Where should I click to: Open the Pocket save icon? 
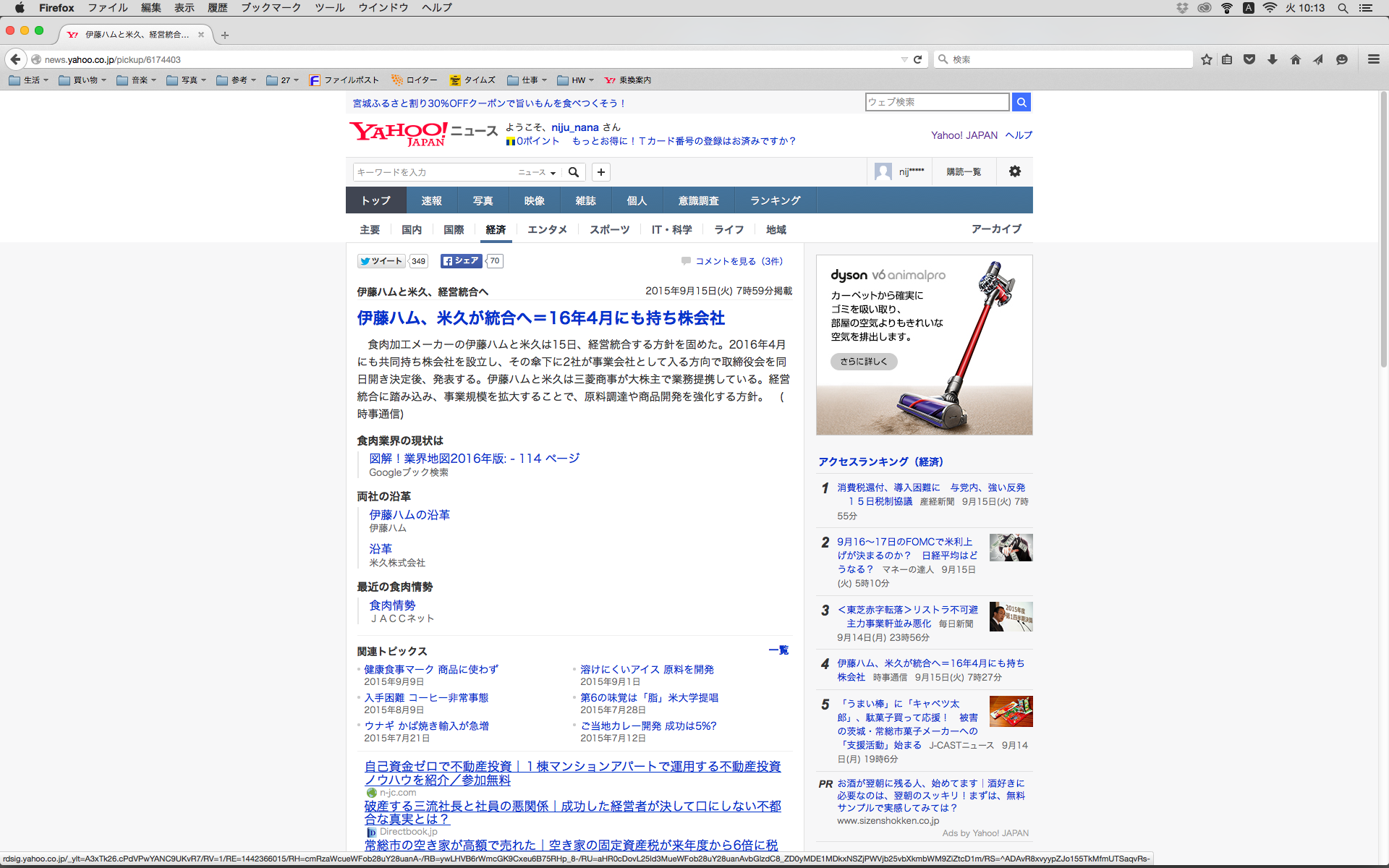1249,59
